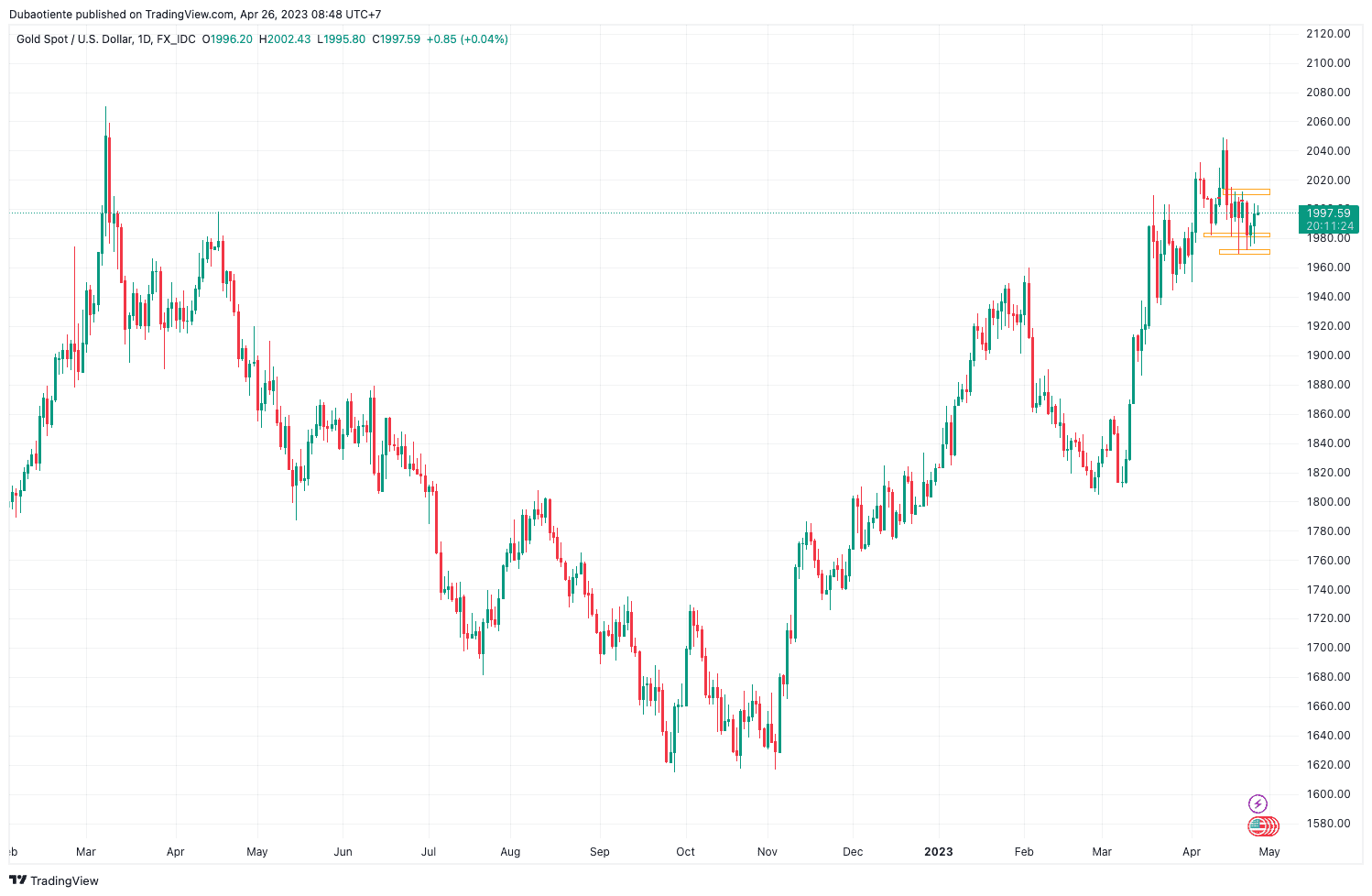The height and width of the screenshot is (896, 1372).
Task: Click the Gold Spot / U.S. Dollar symbol title
Action: pos(73,39)
